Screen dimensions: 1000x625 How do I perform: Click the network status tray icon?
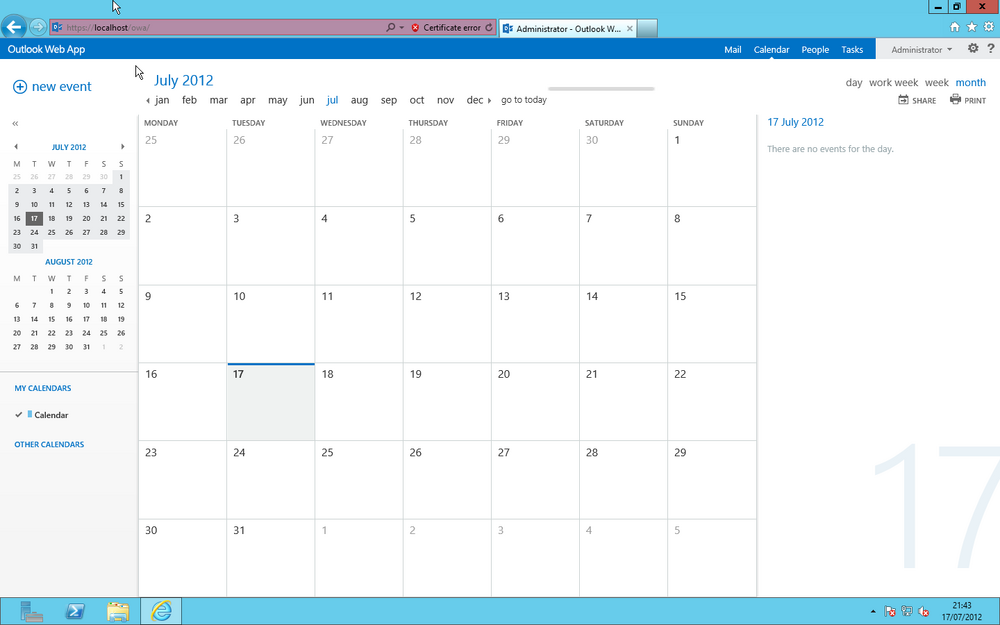(x=906, y=612)
